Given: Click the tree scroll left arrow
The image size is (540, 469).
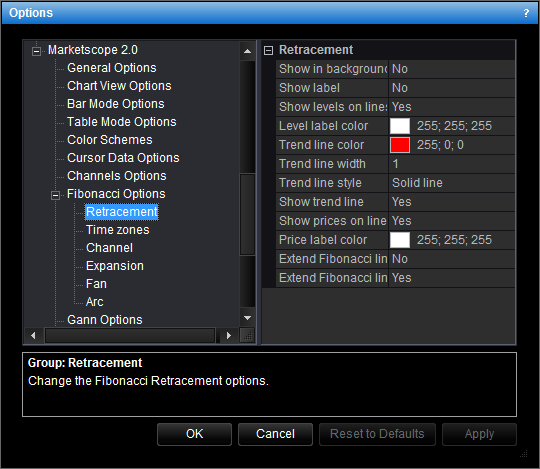Looking at the screenshot, I should click(x=33, y=335).
